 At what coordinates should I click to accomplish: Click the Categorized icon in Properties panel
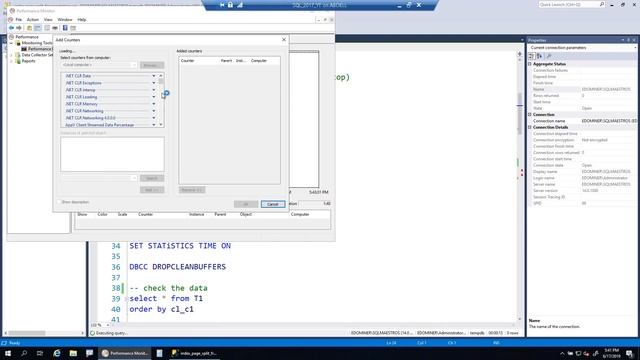pyautogui.click(x=532, y=56)
